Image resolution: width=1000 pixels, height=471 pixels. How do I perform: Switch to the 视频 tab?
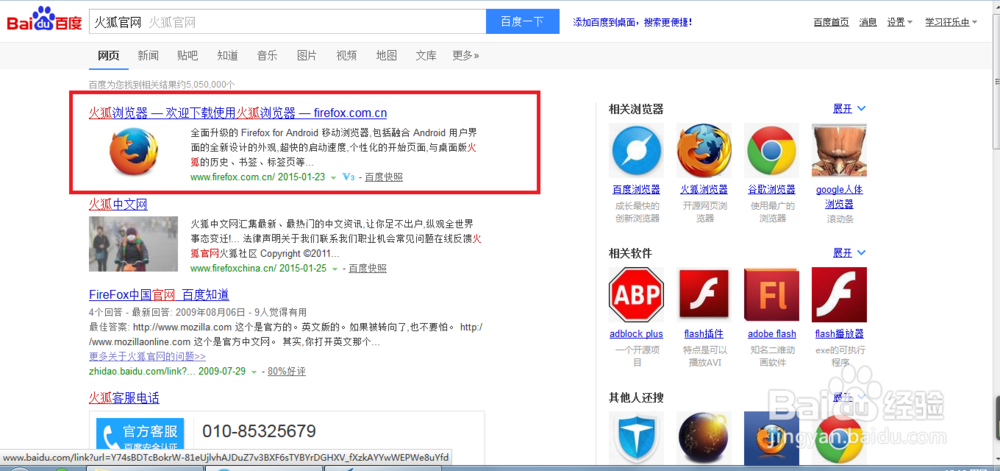tap(346, 55)
